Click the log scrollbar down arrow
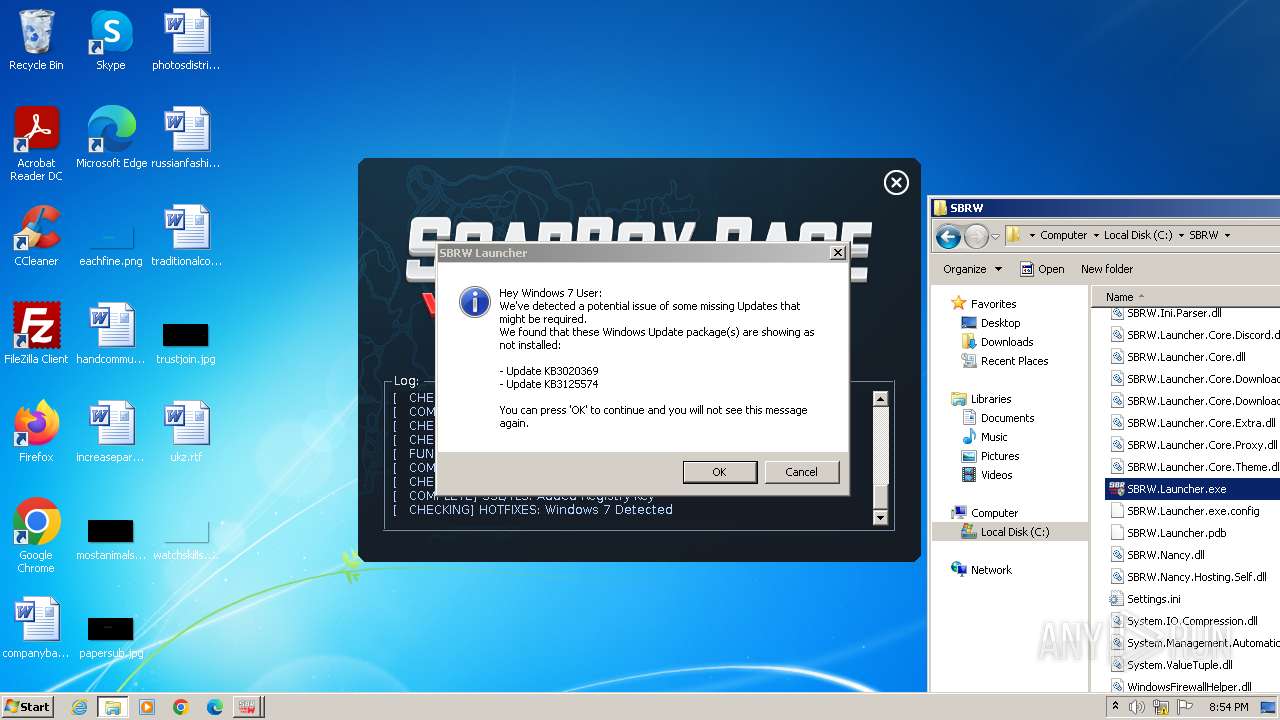This screenshot has width=1280, height=720. coord(880,517)
